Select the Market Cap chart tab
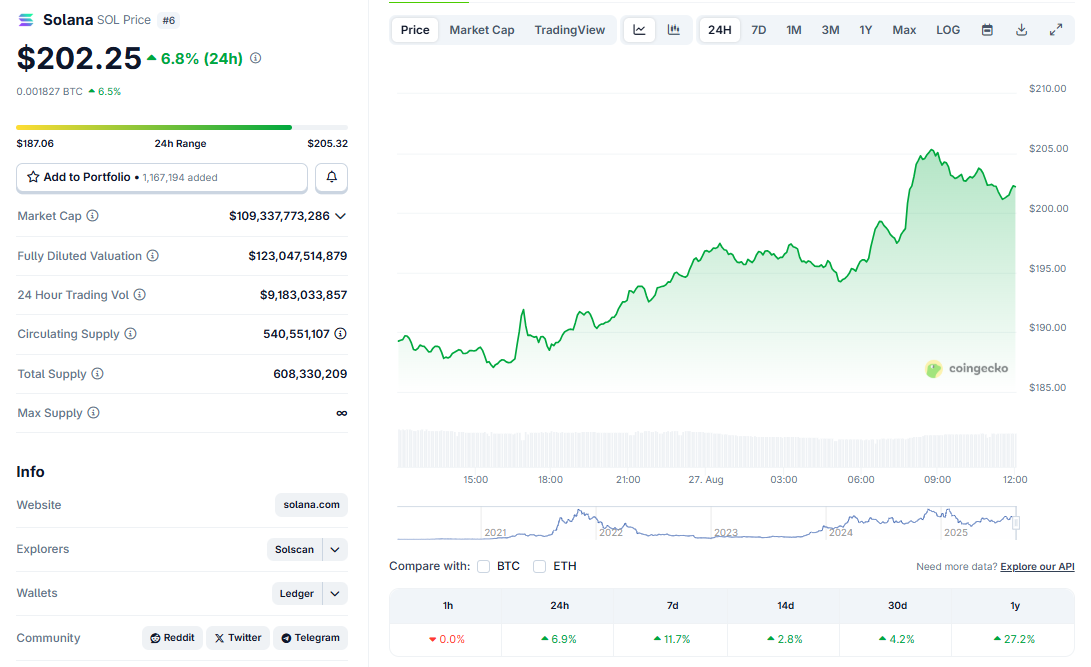The image size is (1091, 667). tap(481, 30)
